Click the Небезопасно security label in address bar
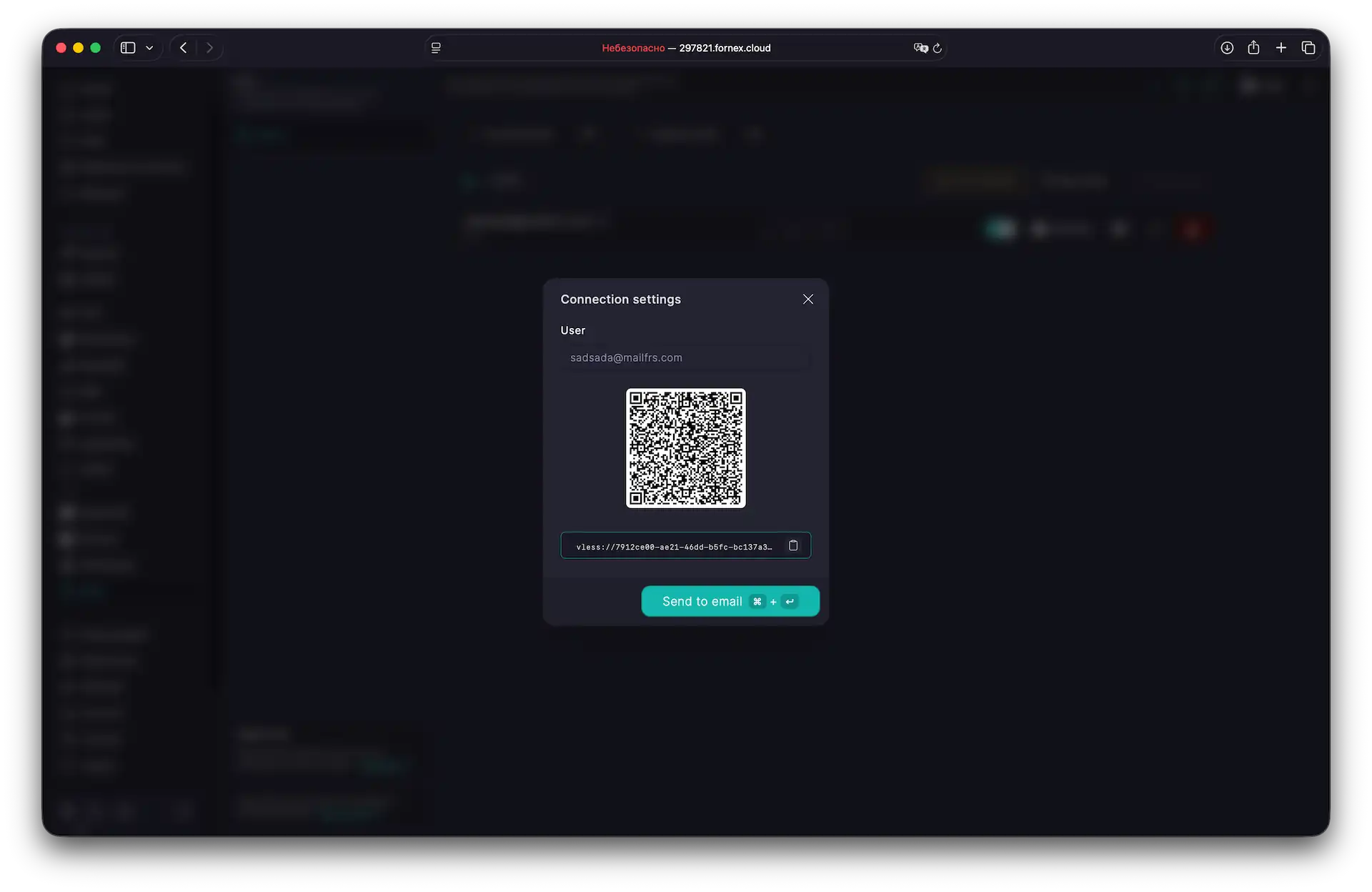The height and width of the screenshot is (892, 1372). click(632, 48)
